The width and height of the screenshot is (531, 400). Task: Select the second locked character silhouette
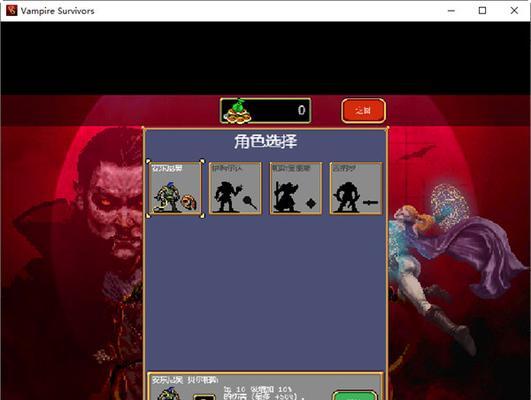(x=235, y=188)
